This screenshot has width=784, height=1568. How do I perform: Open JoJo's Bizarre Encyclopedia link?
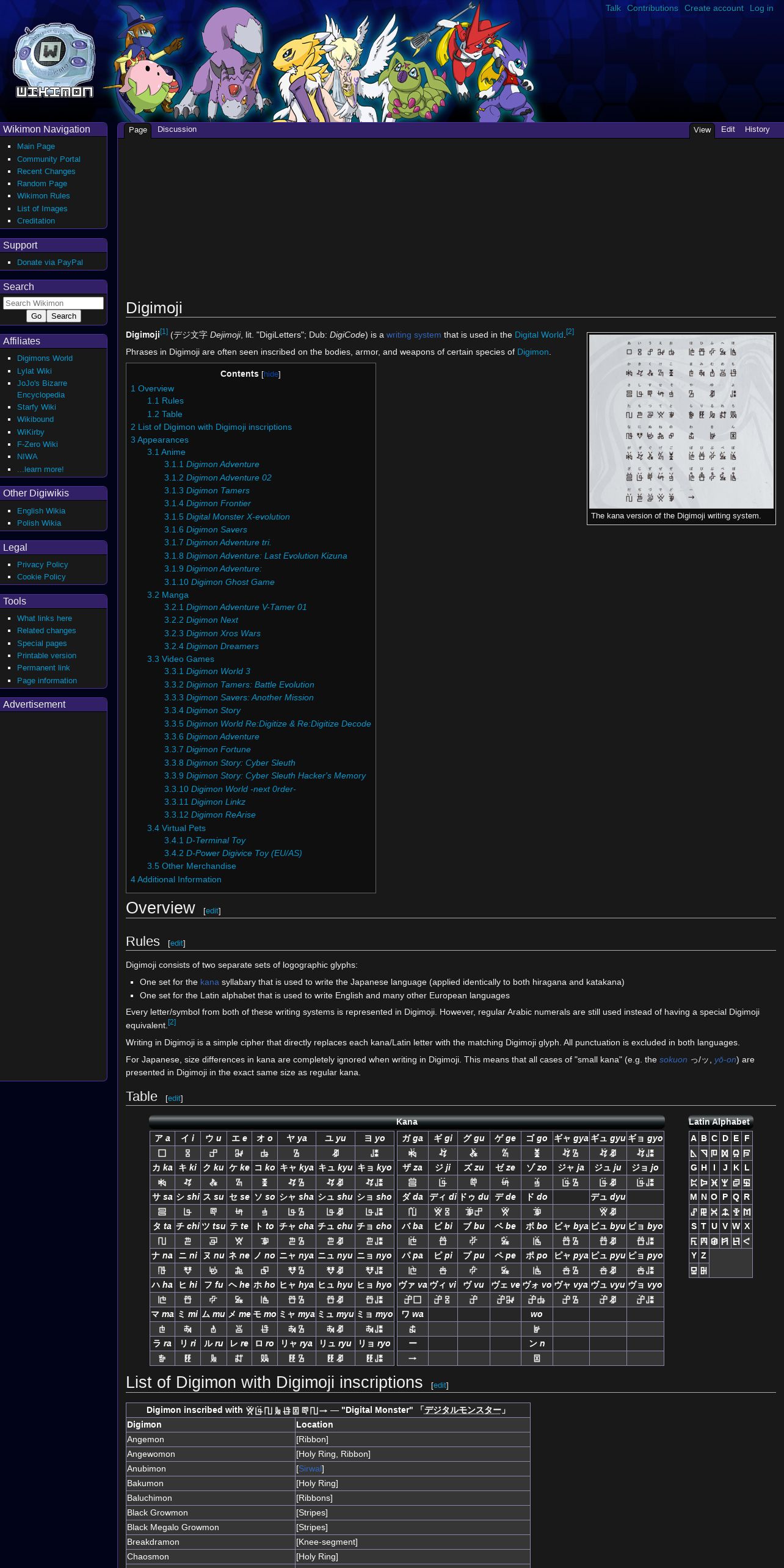coord(42,389)
